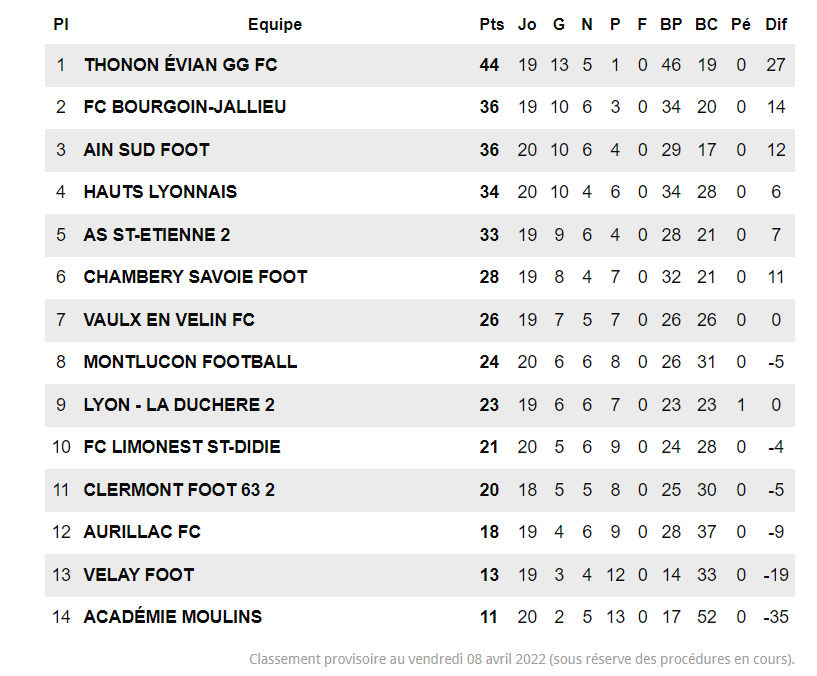This screenshot has width=817, height=676.
Task: Open the FC BOURGOIN-JALLIEU team link
Action: tap(185, 107)
